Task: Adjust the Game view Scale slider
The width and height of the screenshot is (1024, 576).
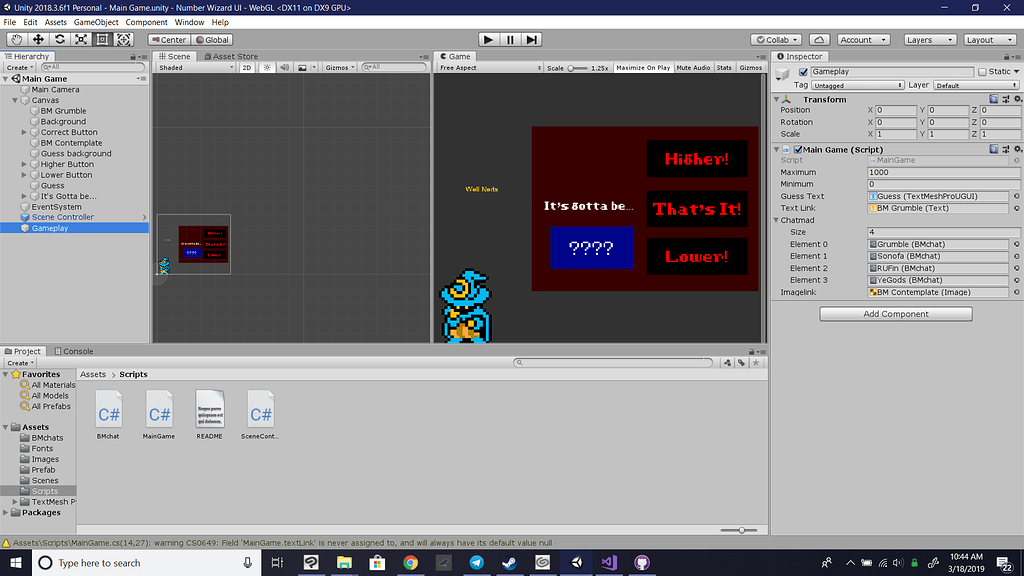Action: pyautogui.click(x=577, y=68)
